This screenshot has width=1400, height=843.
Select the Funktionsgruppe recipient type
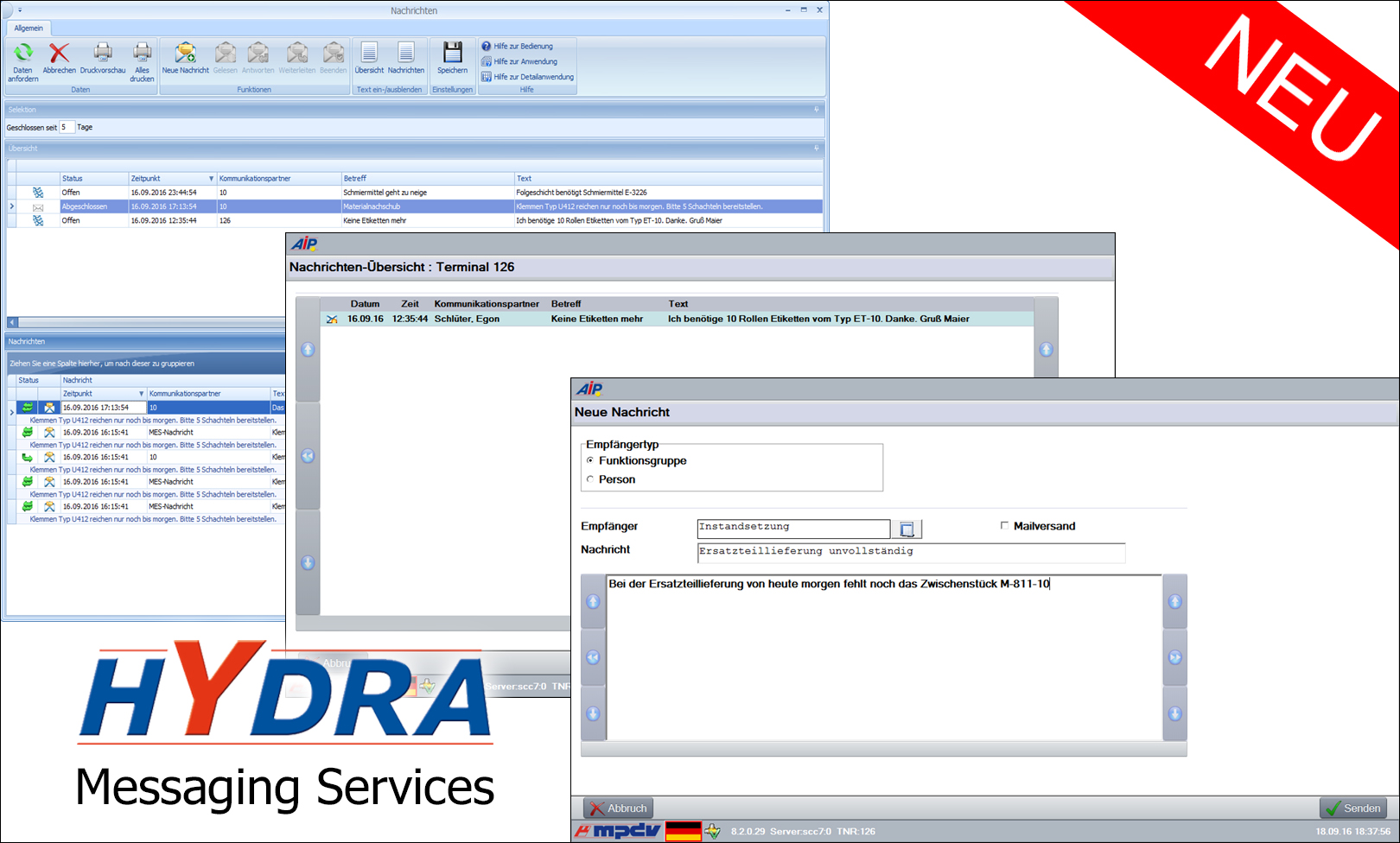[x=592, y=461]
